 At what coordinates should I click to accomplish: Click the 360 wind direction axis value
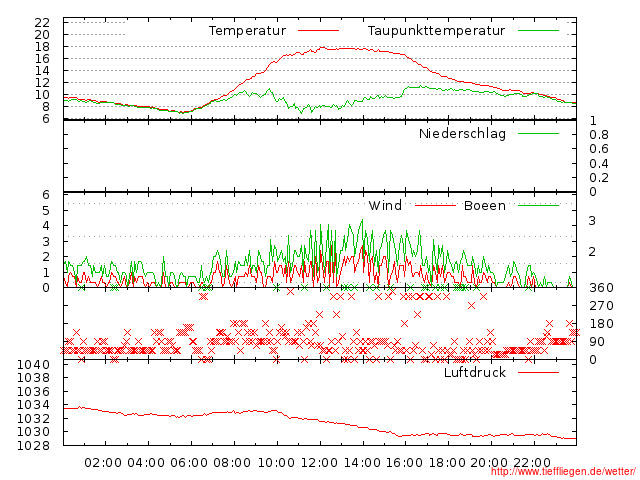point(601,288)
